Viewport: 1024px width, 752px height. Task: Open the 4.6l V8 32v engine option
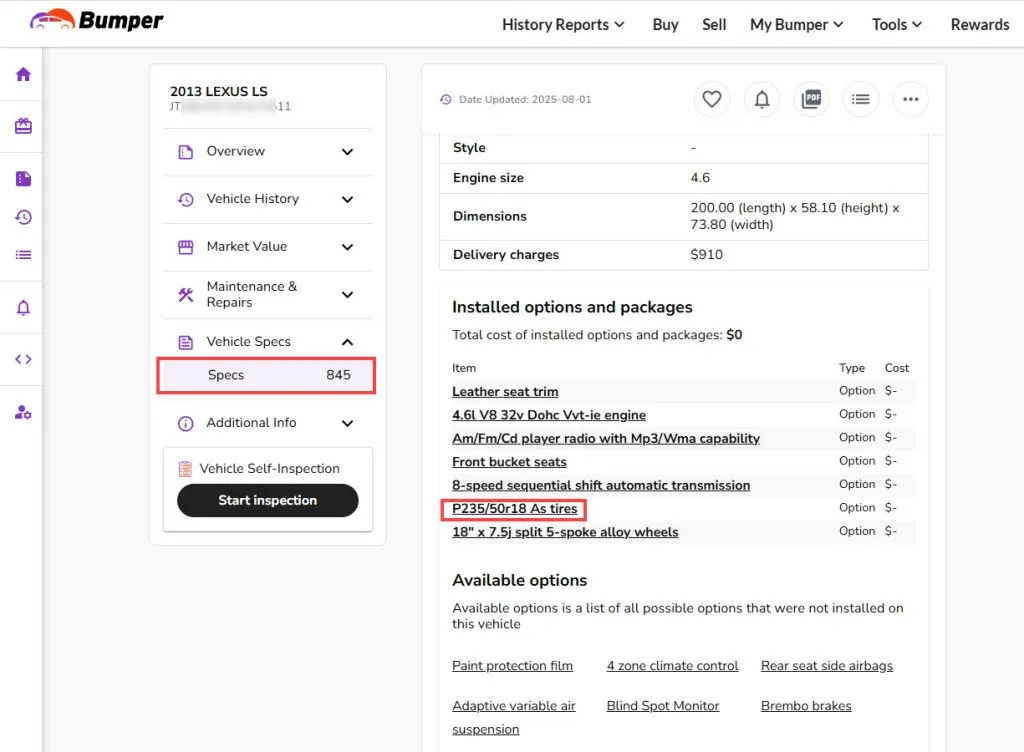(x=549, y=415)
